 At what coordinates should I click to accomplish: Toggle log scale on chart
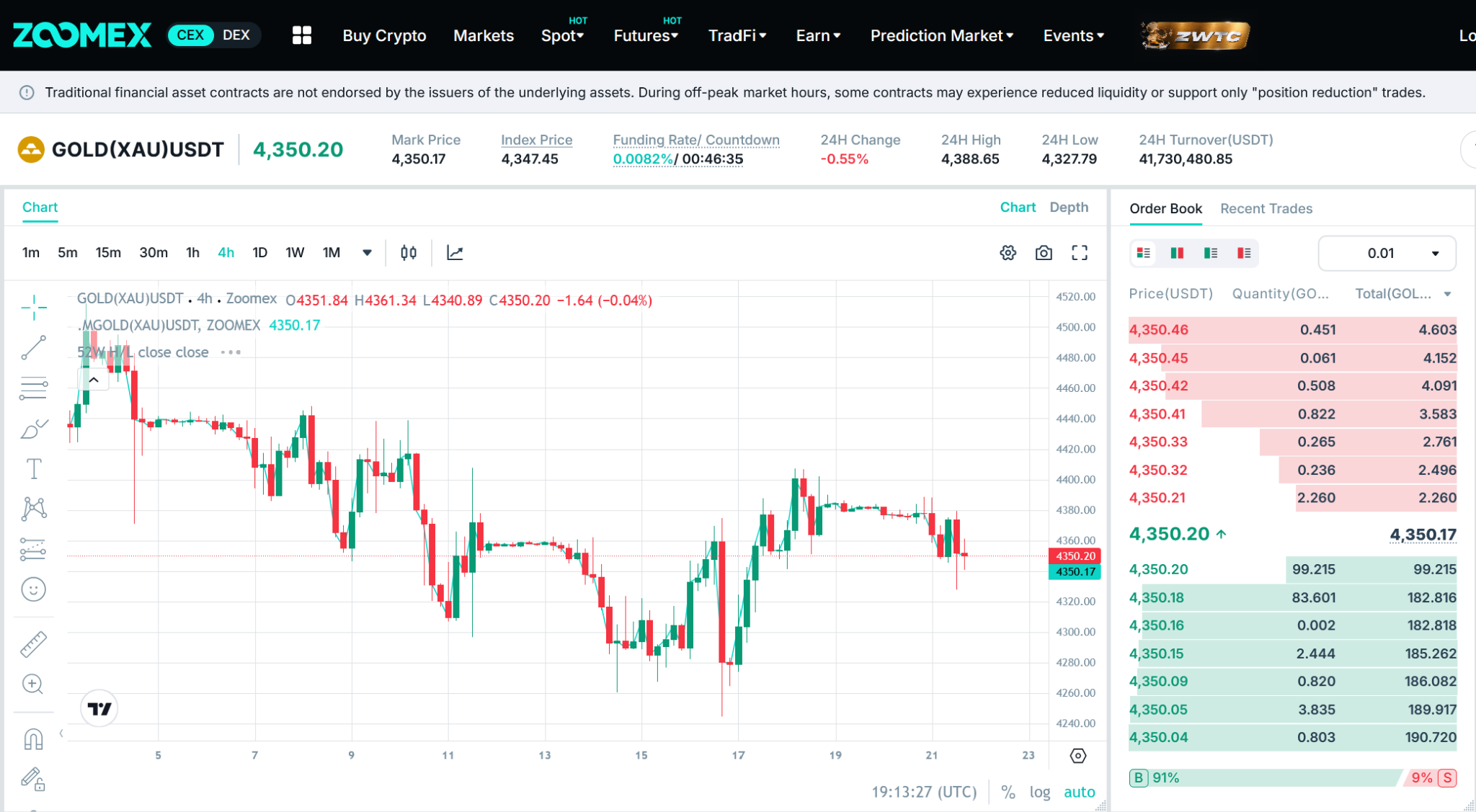(1039, 793)
